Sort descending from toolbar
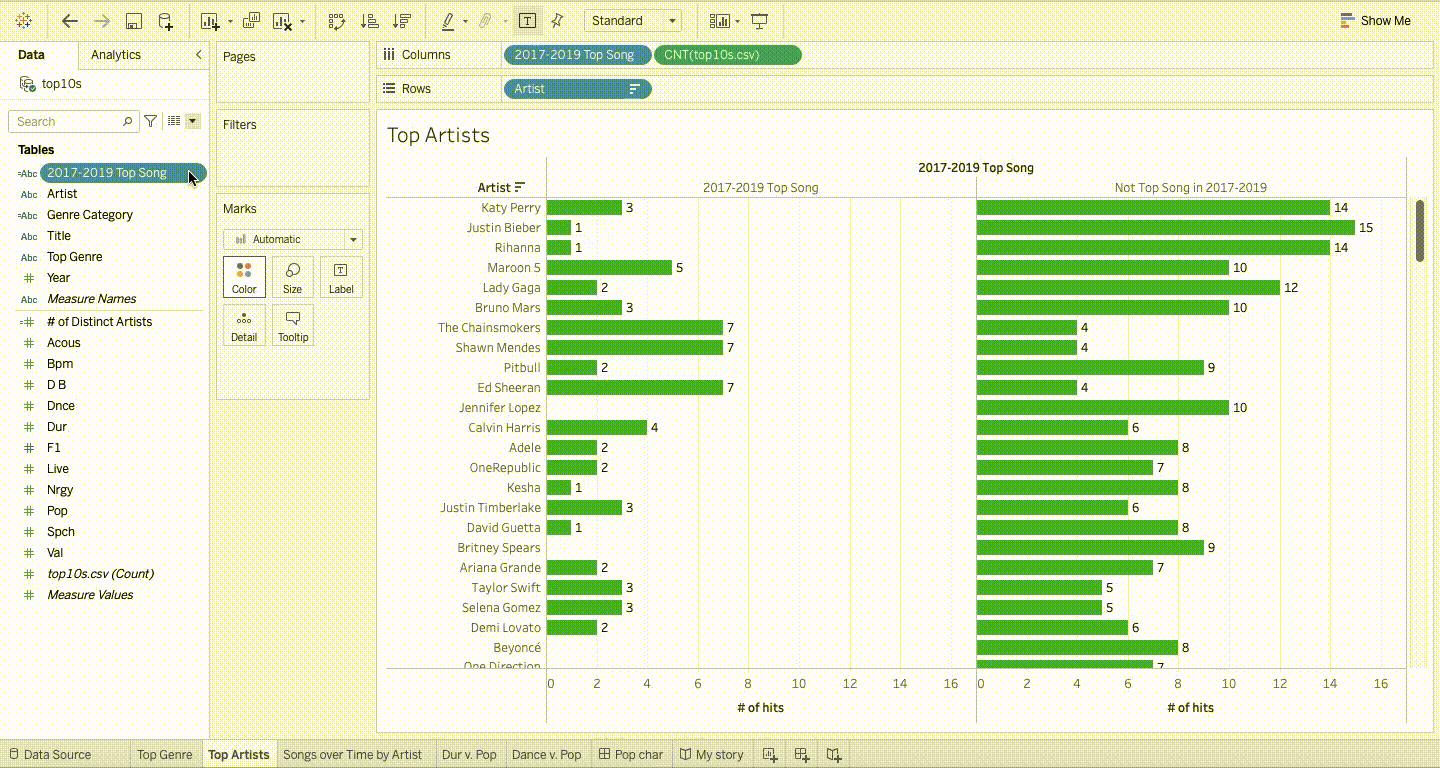Screen dimensions: 1440x768 [x=402, y=21]
